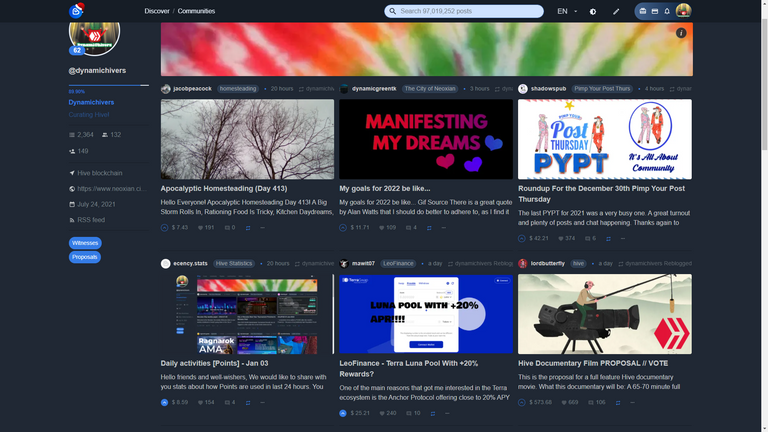The width and height of the screenshot is (768, 432).
Task: Open the more menu on Hive Documentary post
Action: click(632, 403)
